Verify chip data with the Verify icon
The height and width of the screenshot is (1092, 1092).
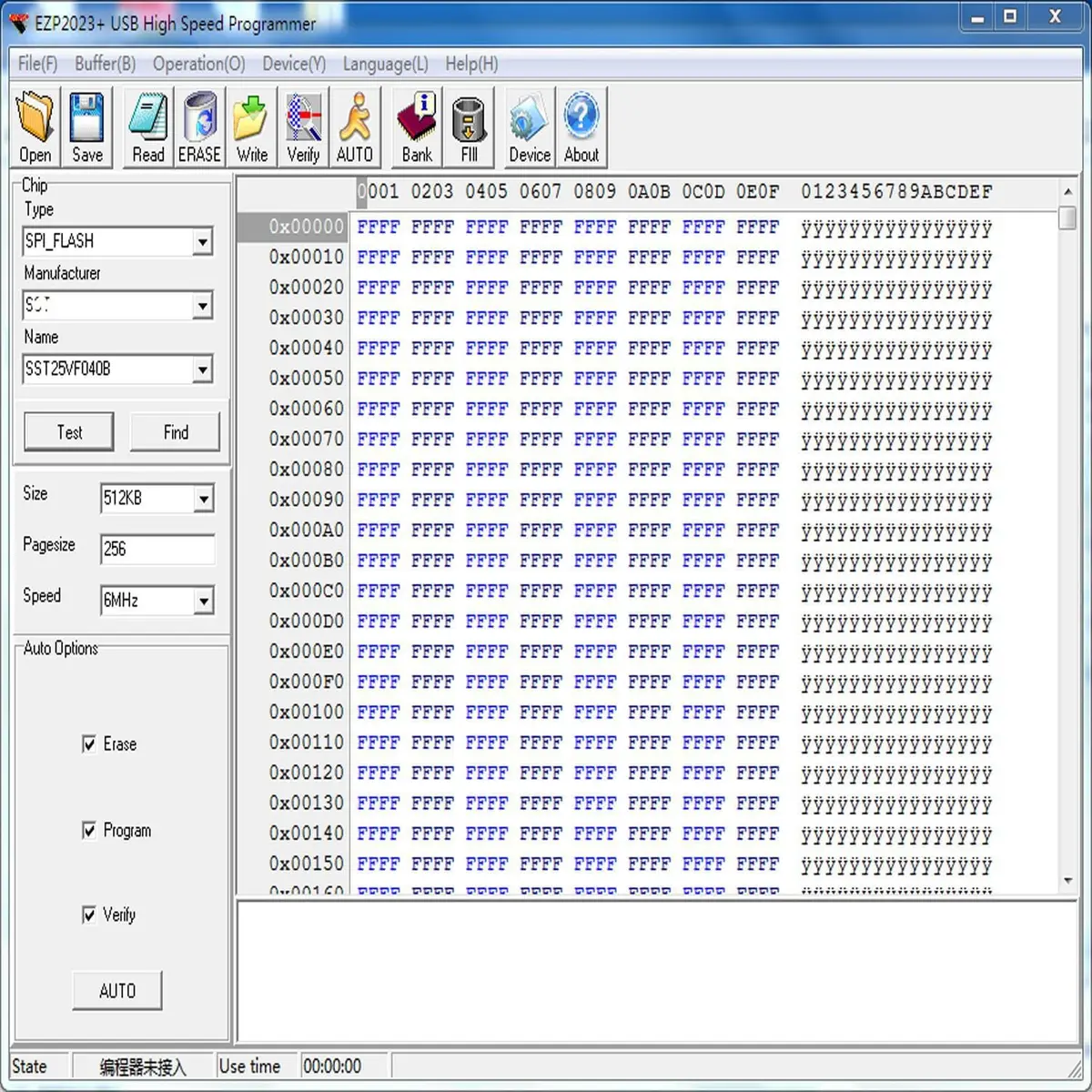click(303, 127)
